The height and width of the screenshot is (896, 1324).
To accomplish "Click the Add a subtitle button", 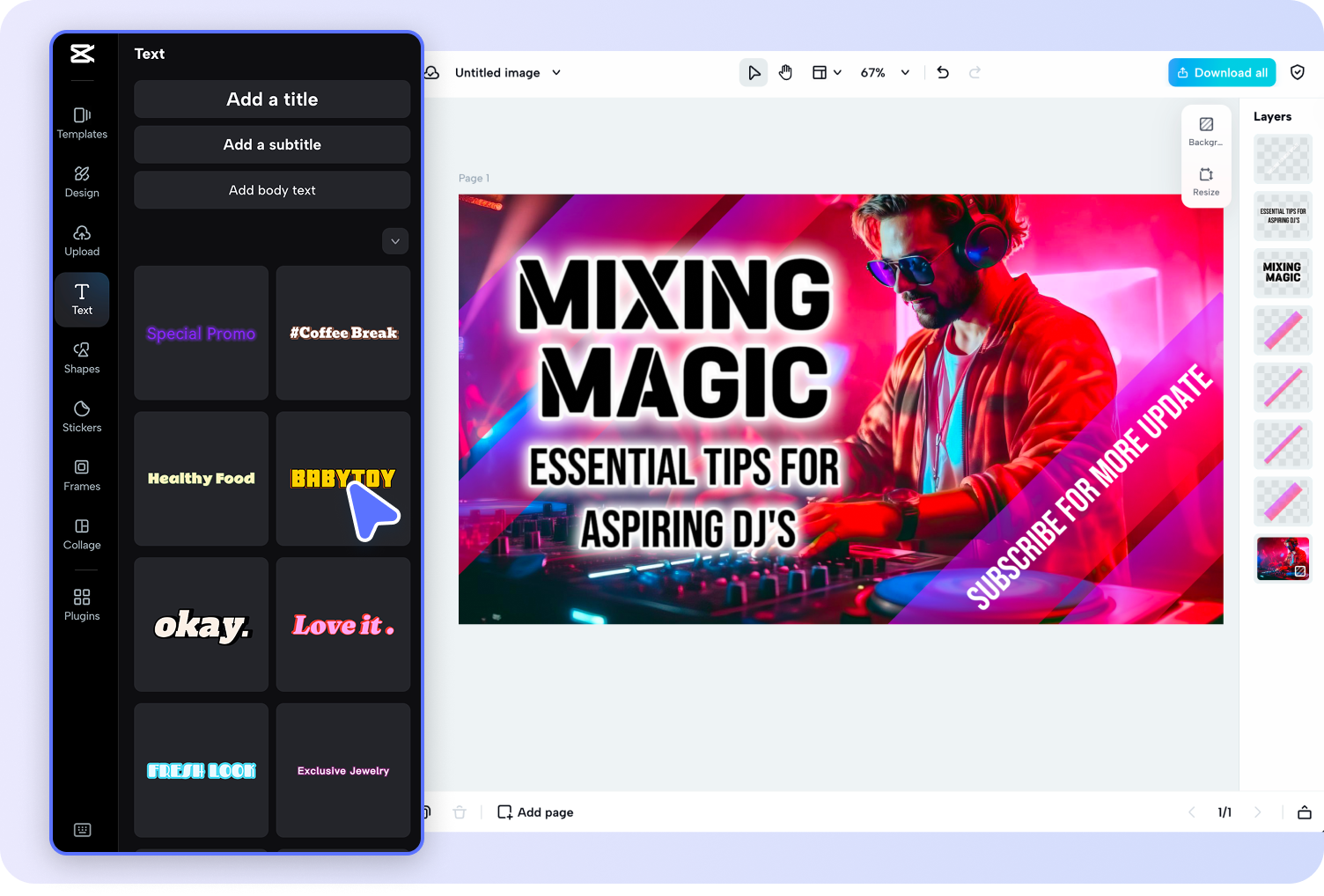I will click(x=272, y=144).
